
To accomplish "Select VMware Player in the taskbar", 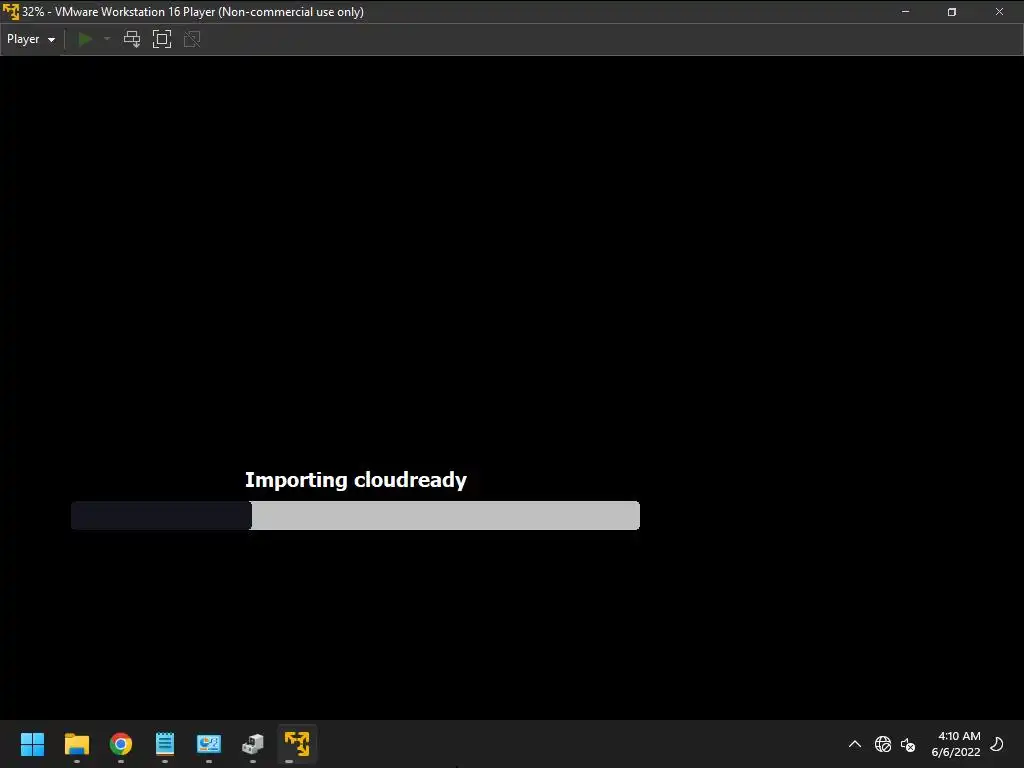I will click(x=297, y=744).
